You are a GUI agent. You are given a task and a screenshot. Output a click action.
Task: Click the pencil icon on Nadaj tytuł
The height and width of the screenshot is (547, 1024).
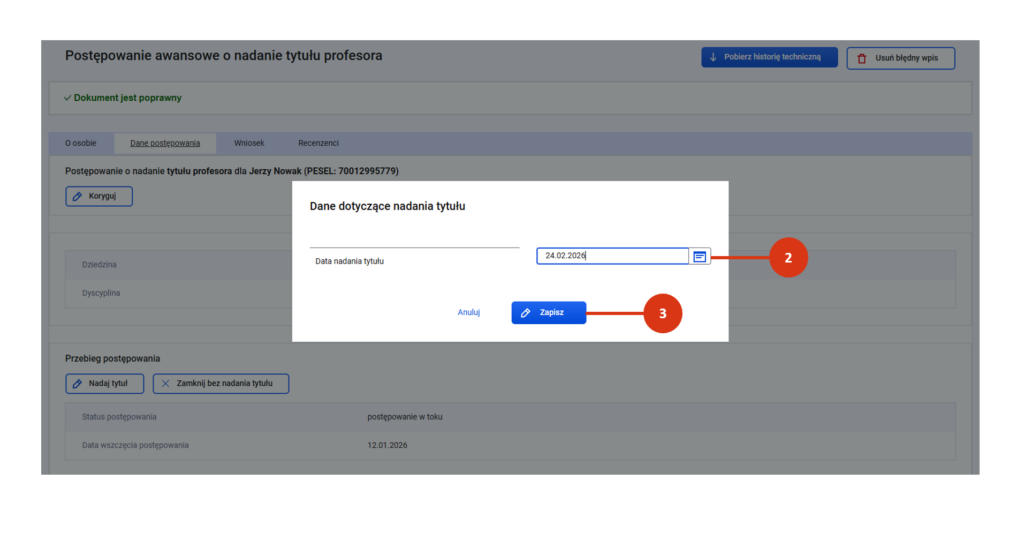(78, 384)
